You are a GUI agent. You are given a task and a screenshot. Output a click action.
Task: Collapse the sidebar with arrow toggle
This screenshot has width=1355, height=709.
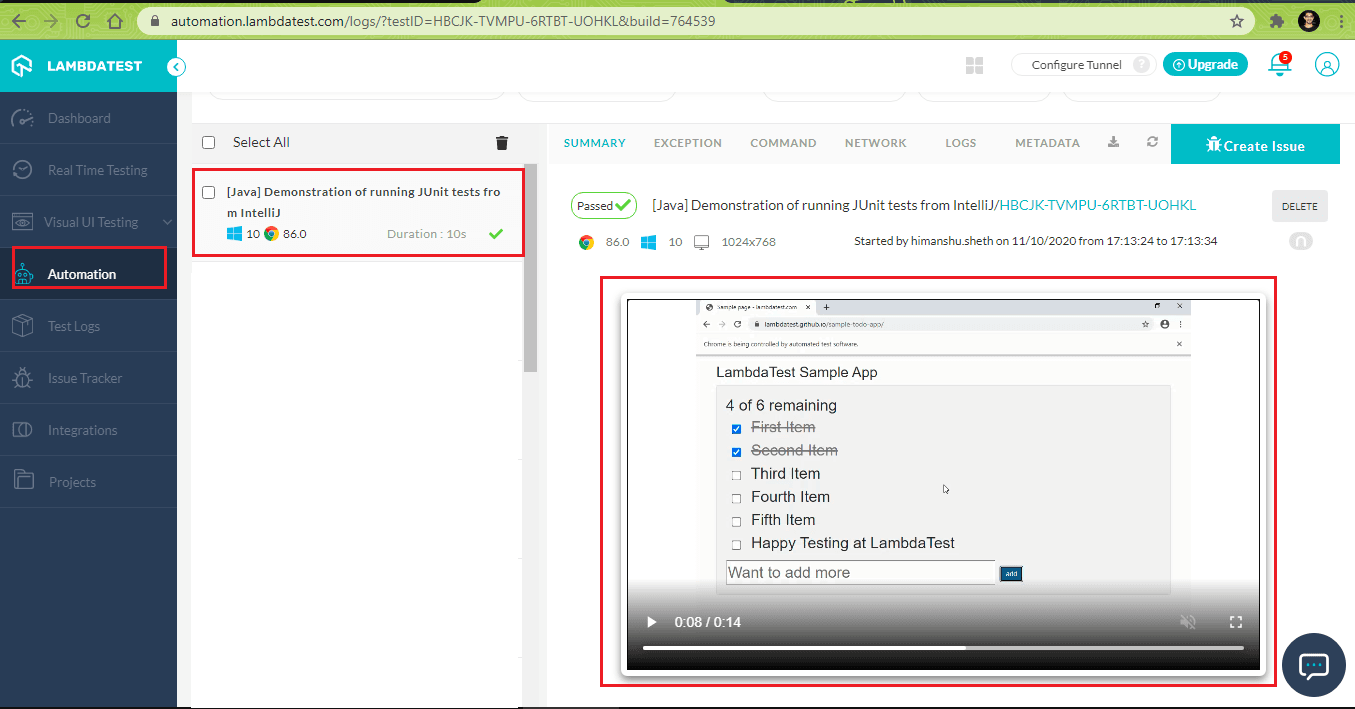[176, 67]
